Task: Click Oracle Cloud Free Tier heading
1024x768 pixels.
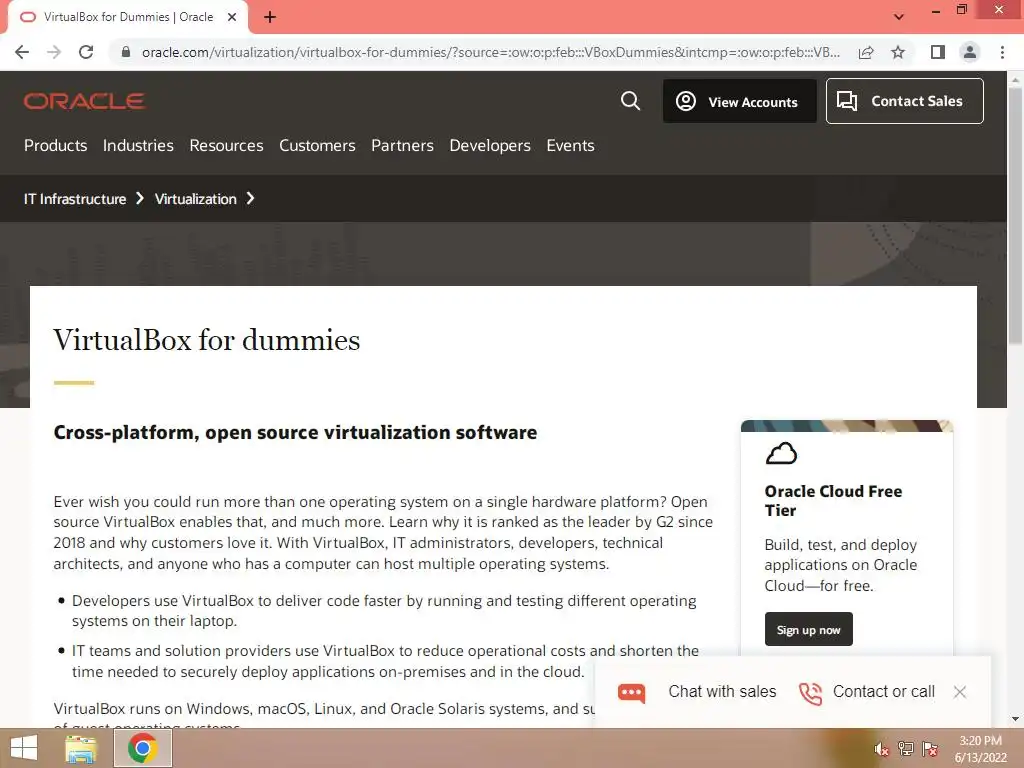Action: pyautogui.click(x=833, y=501)
